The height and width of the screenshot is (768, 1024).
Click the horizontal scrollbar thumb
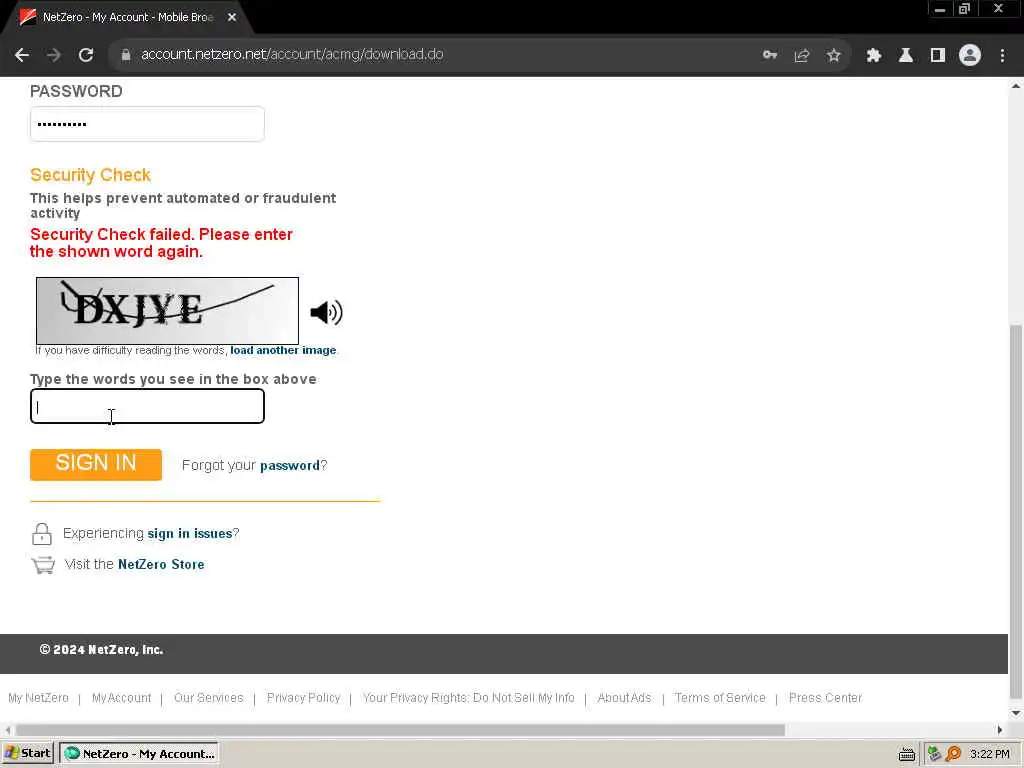400,729
